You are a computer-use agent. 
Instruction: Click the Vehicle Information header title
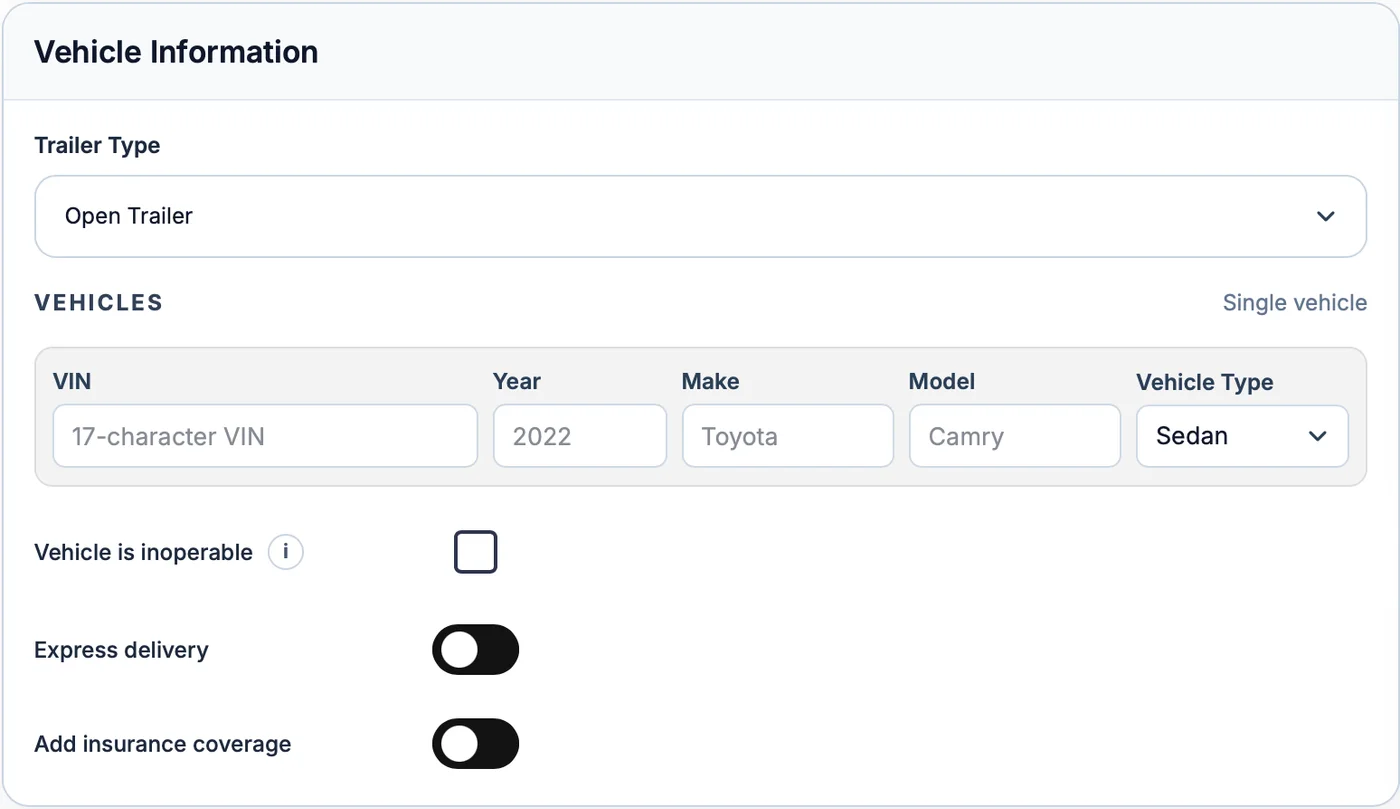coord(176,52)
